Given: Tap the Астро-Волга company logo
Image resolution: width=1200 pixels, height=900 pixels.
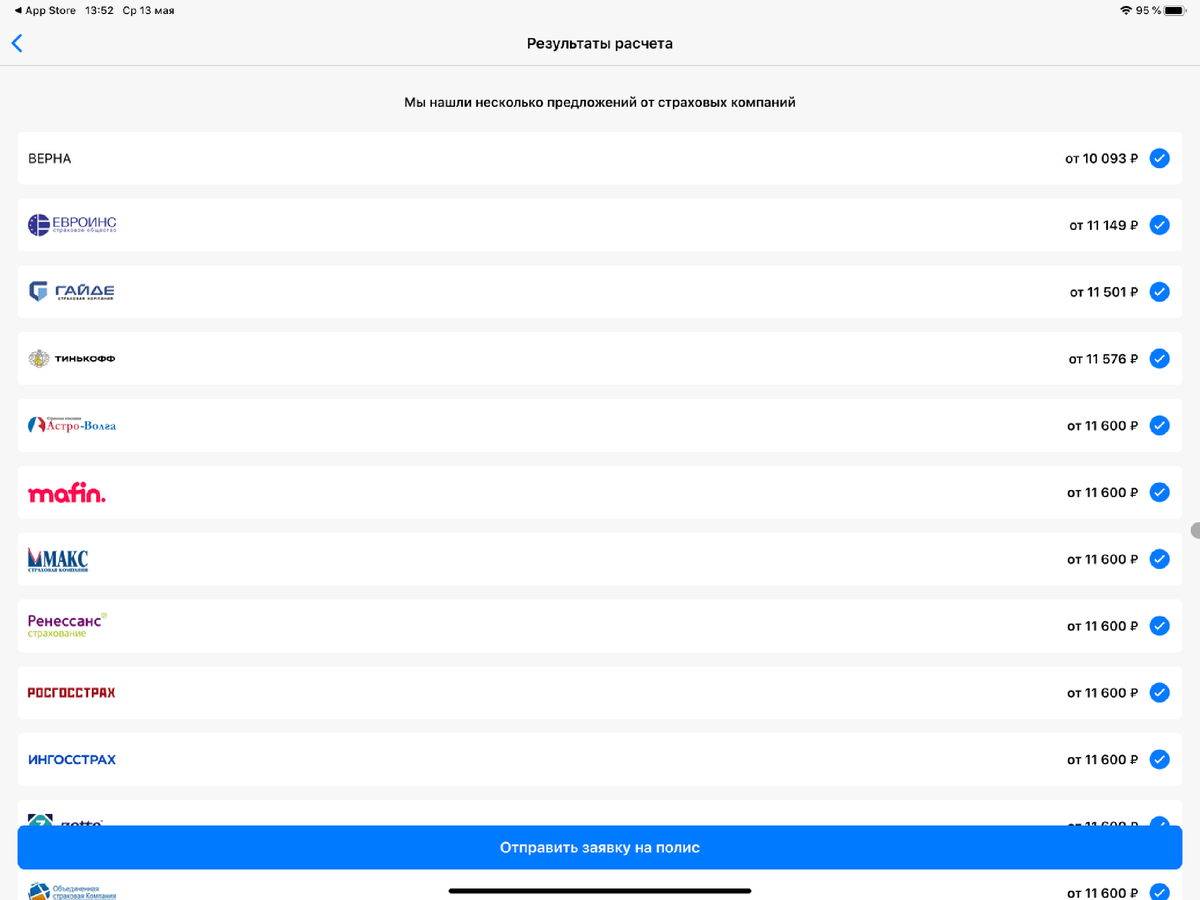Looking at the screenshot, I should 72,425.
